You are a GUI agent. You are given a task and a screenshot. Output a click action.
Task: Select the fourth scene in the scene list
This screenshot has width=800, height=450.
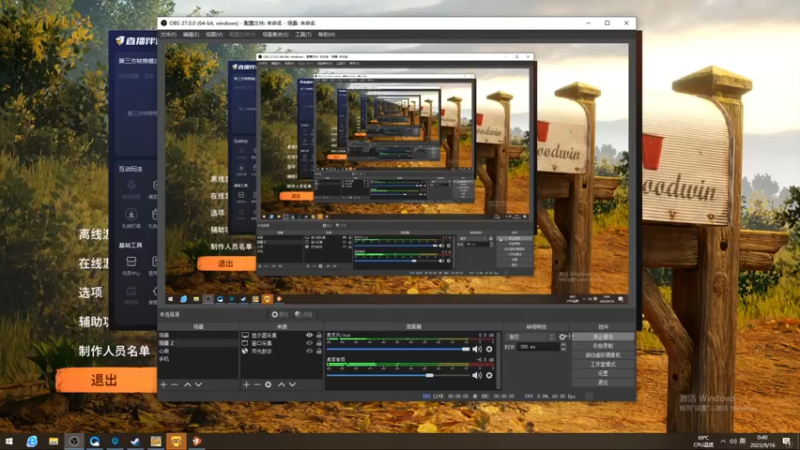(x=198, y=359)
